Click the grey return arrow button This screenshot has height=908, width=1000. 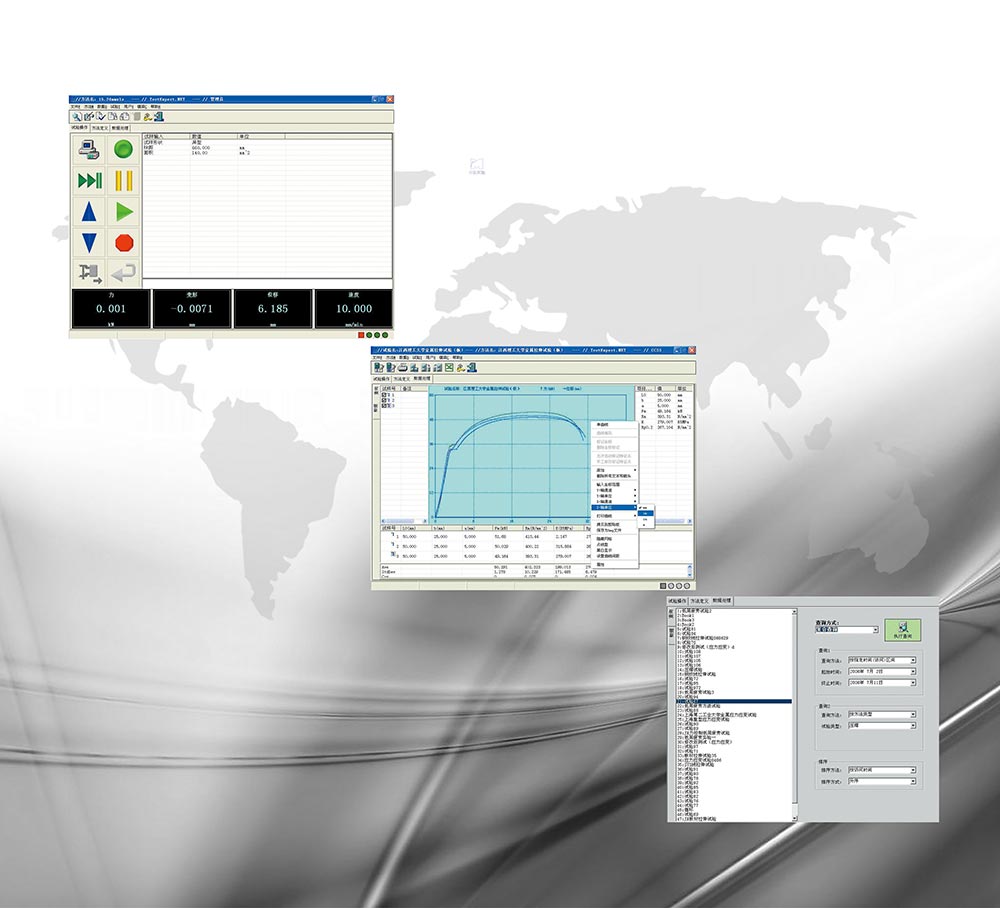(124, 272)
